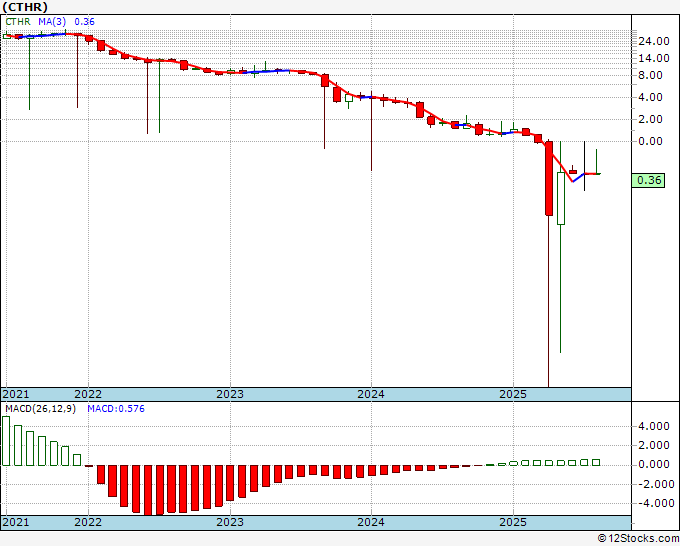Click the 4.000 MACD axis label
Screen dimensions: 680x546
pos(654,426)
